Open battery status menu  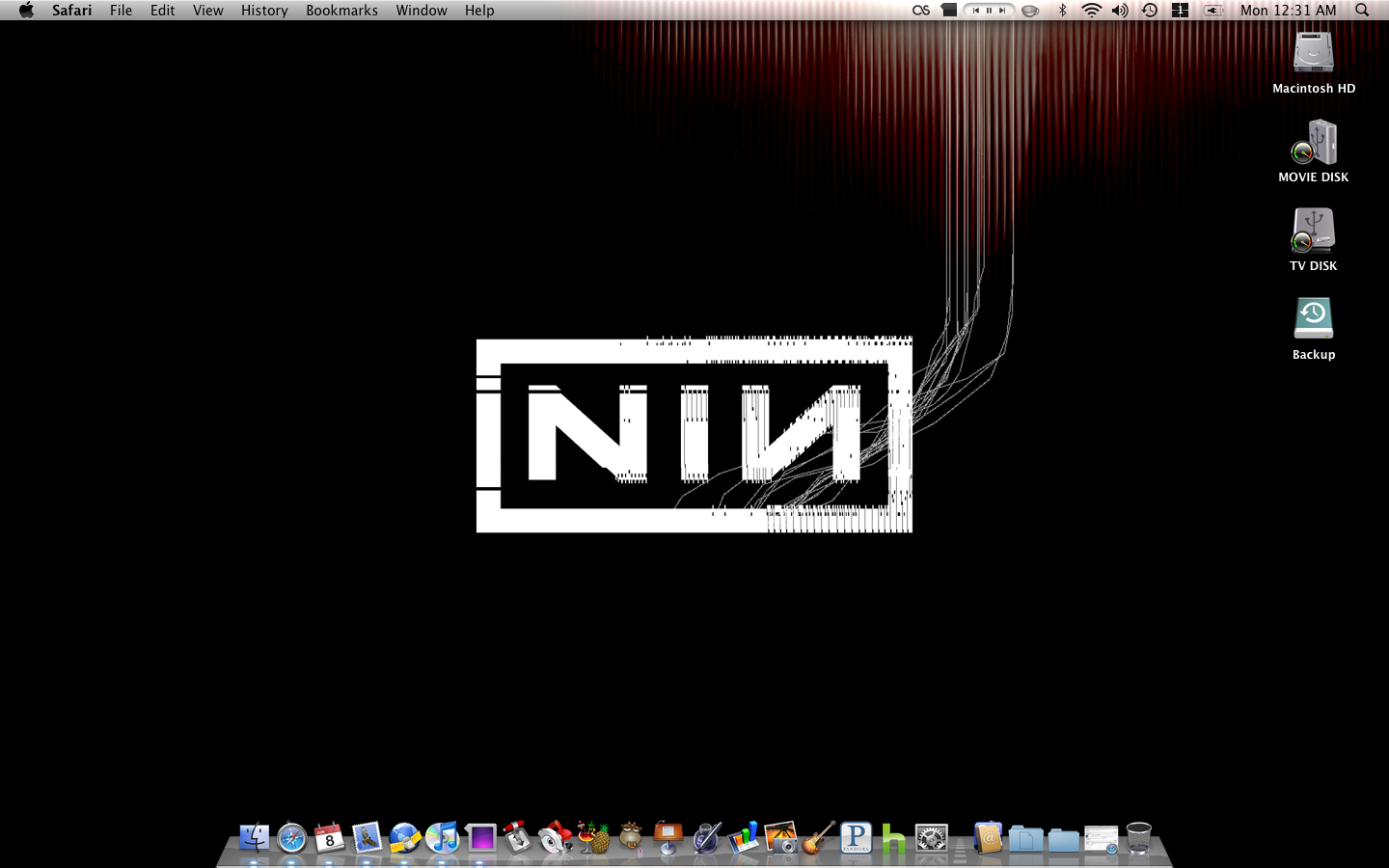pyautogui.click(x=1213, y=11)
